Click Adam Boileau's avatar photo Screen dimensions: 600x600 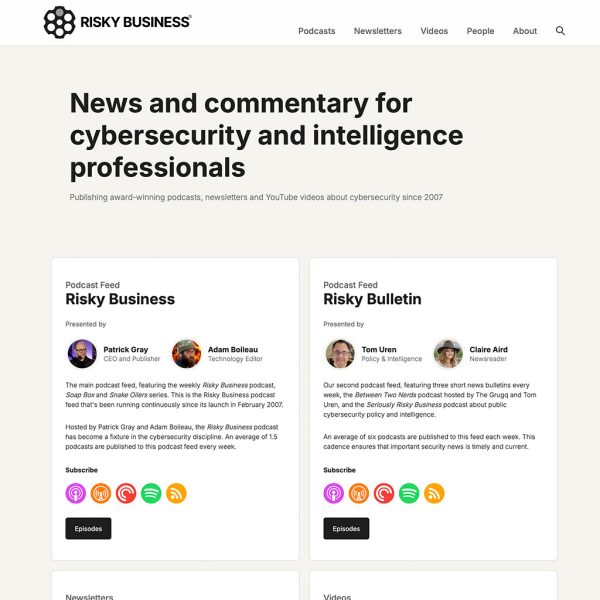click(x=186, y=354)
